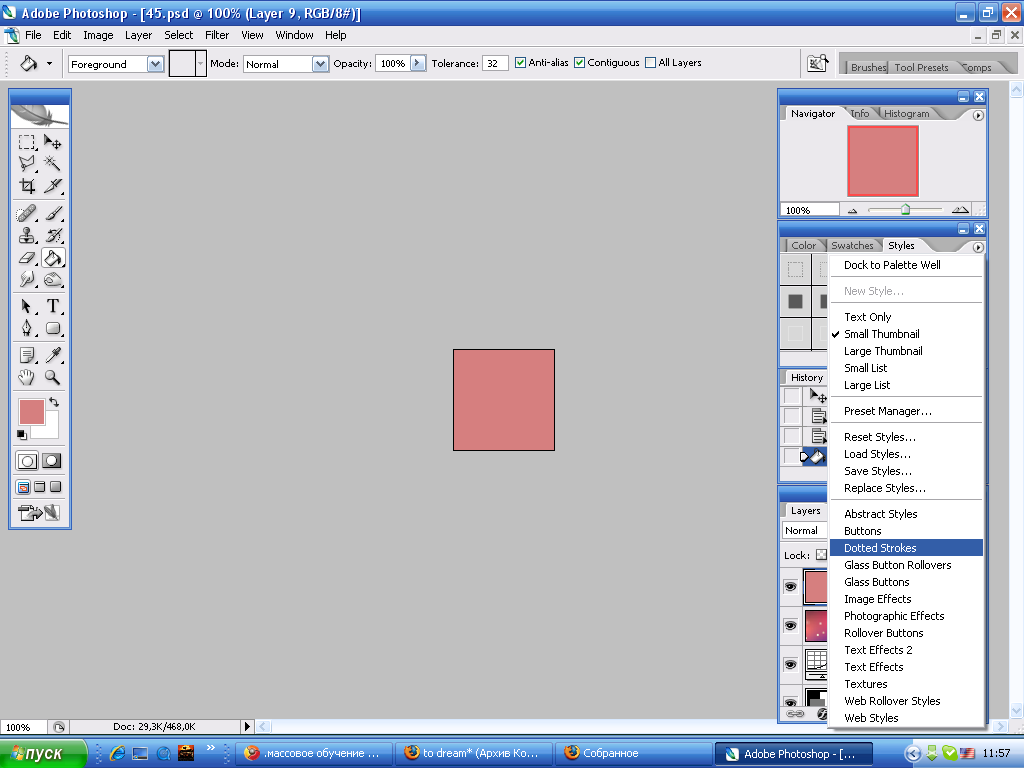This screenshot has width=1024, height=768.
Task: Select the Smudge tool
Action: (26, 280)
